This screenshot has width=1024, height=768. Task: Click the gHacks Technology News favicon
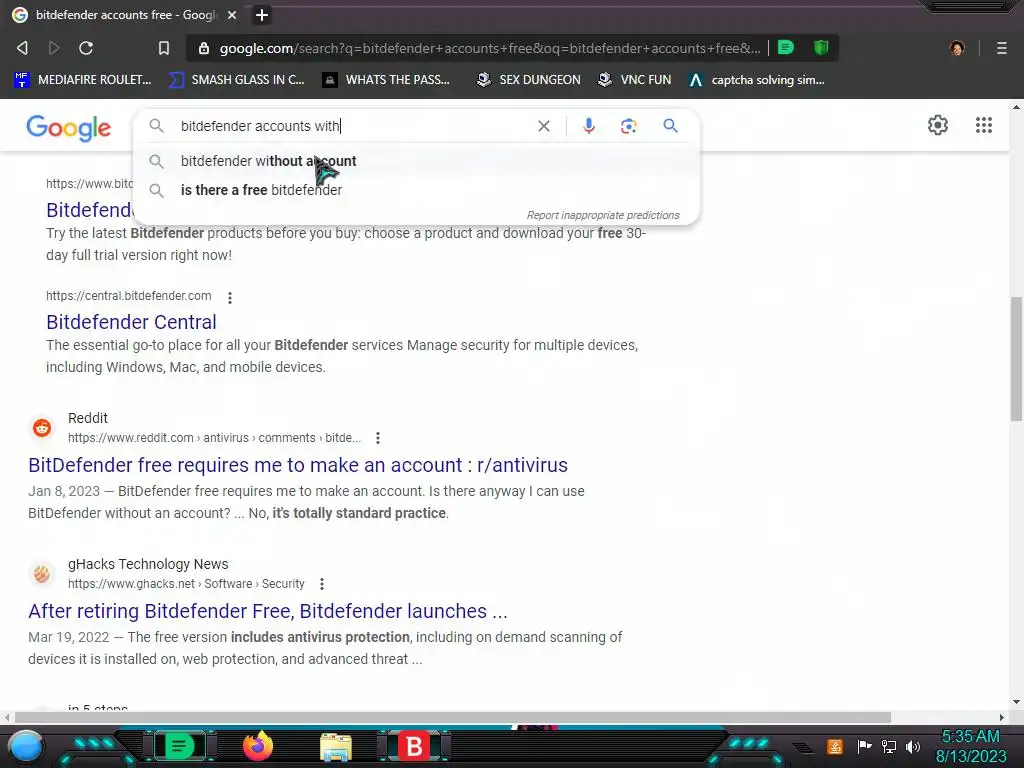(x=42, y=574)
